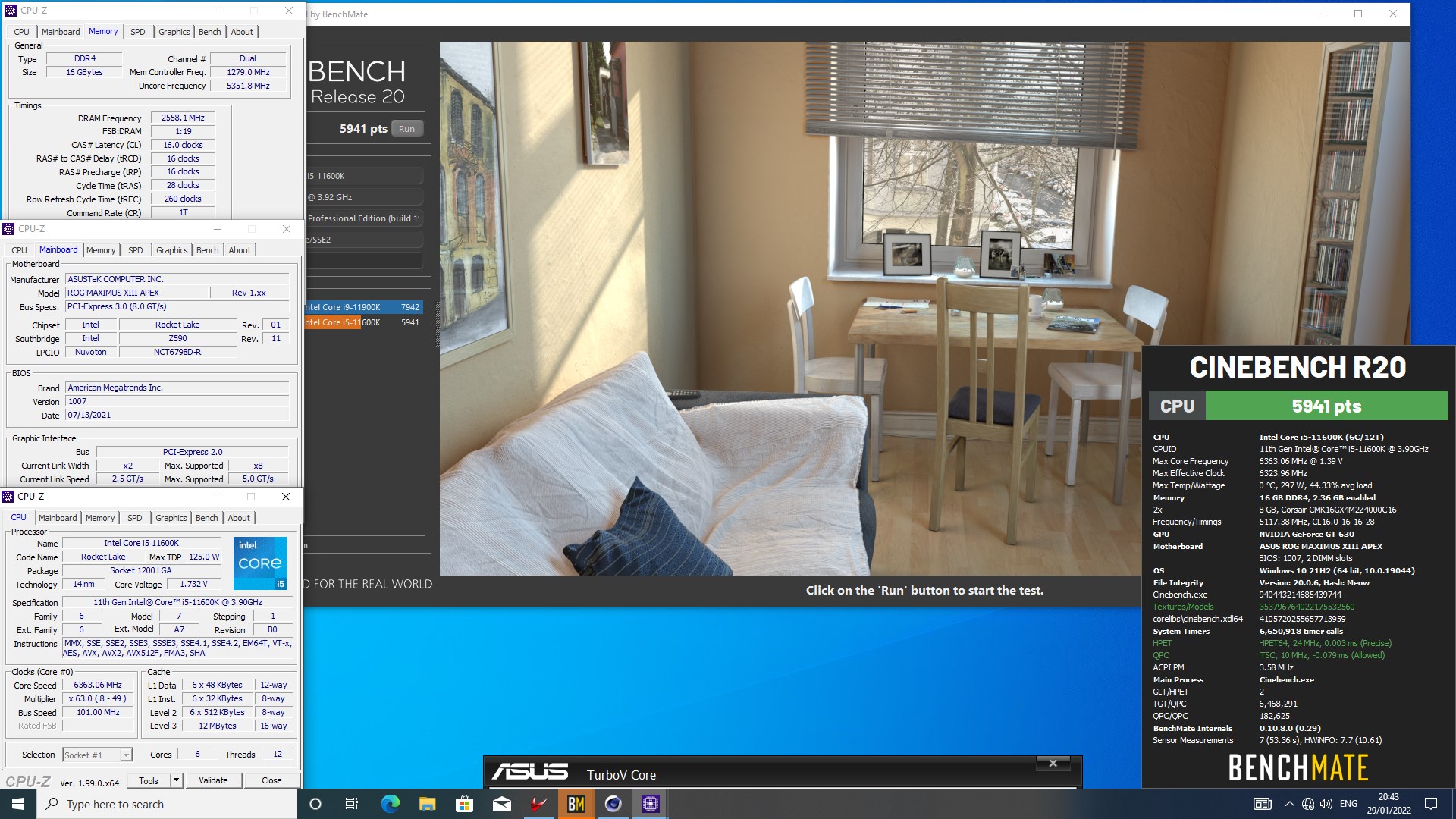Select Graphics tab in top Memory window
1456x819 pixels.
pyautogui.click(x=174, y=32)
